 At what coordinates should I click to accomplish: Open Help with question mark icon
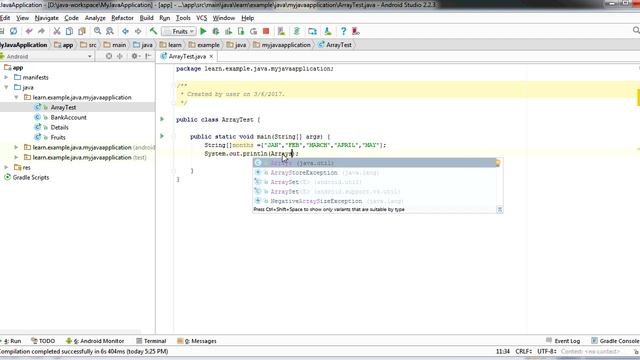point(343,31)
